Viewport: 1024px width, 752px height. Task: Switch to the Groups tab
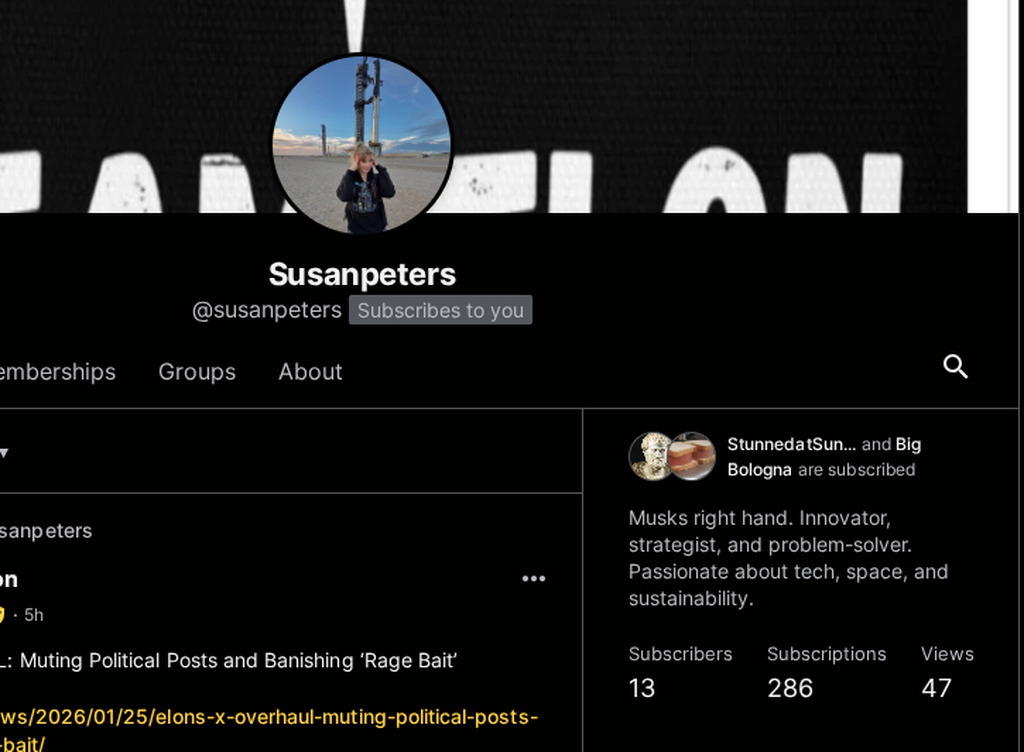click(197, 371)
